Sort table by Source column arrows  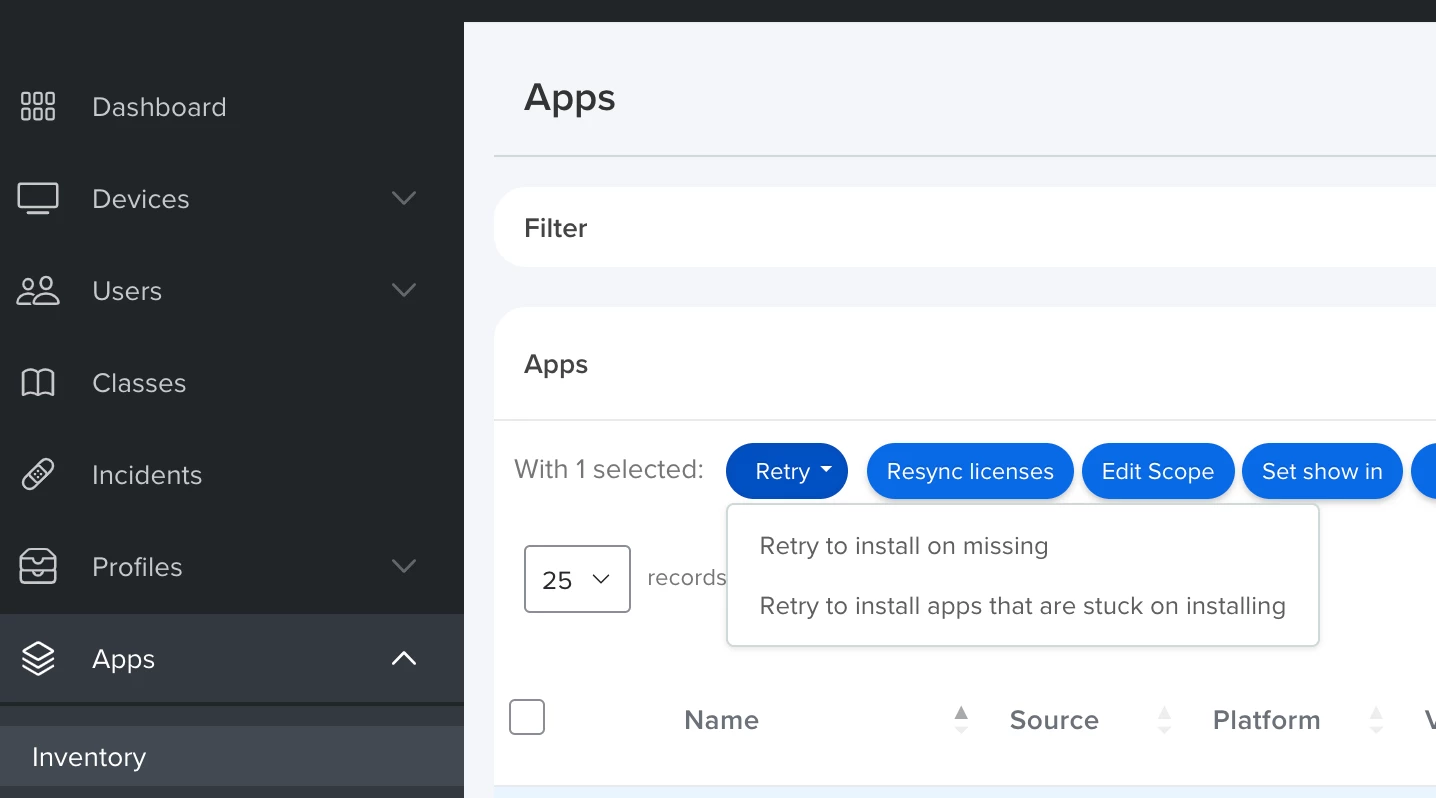pyautogui.click(x=1164, y=720)
